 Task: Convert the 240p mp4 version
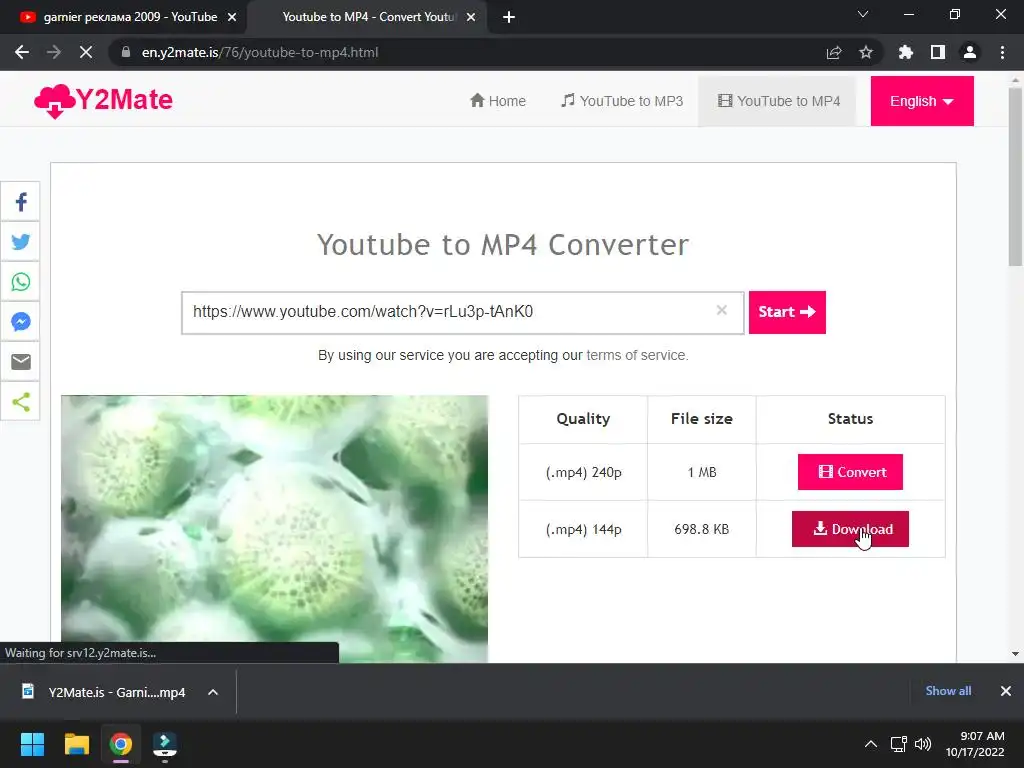point(850,472)
